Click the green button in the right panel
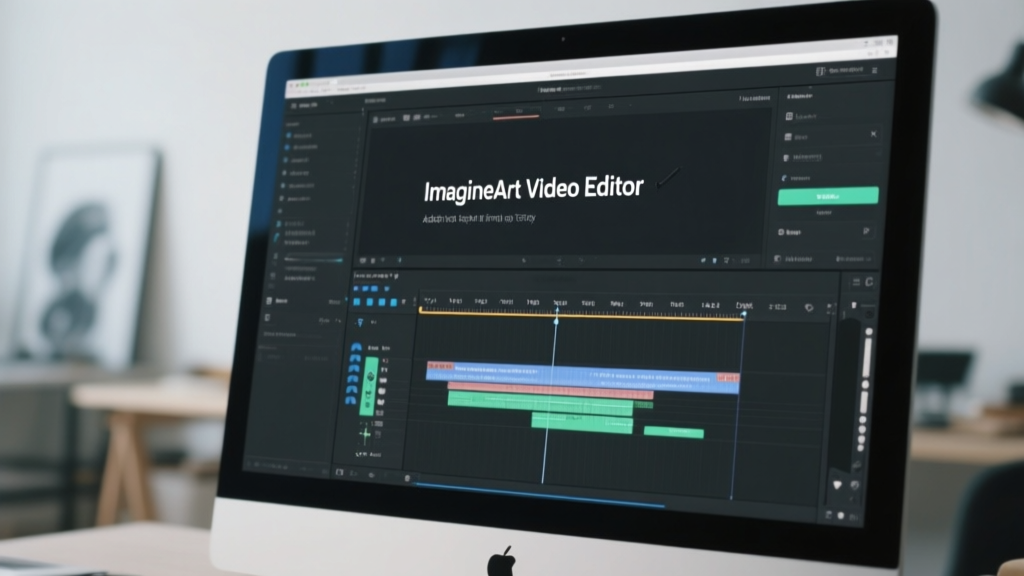 (827, 196)
